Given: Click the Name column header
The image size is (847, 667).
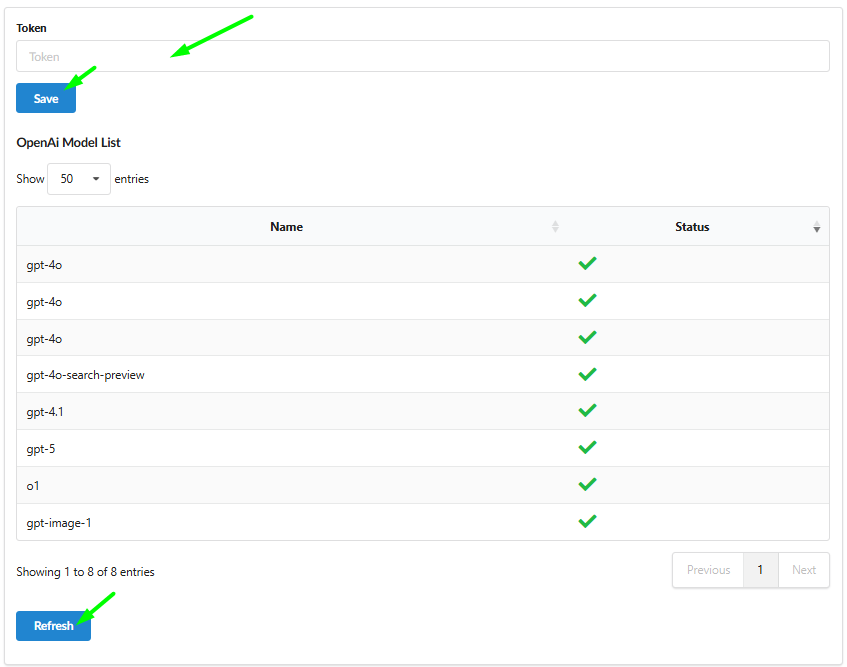Looking at the screenshot, I should (x=286, y=227).
